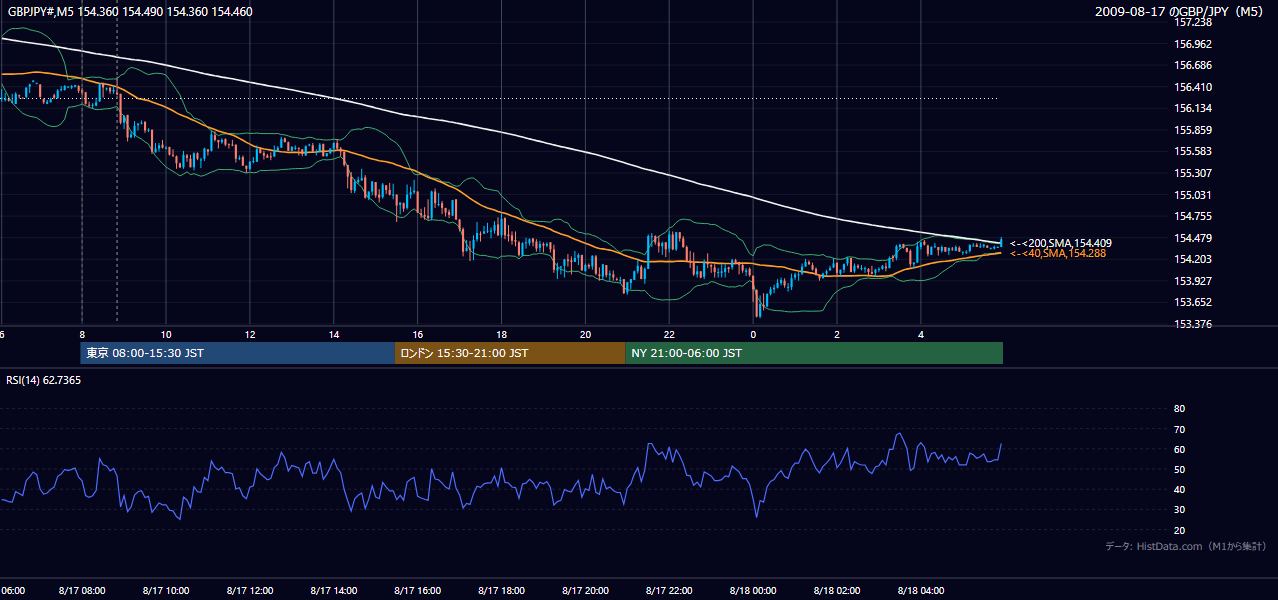
Task: Select the ロンドン 15:30-21:00 JST session bar
Action: tap(510, 353)
